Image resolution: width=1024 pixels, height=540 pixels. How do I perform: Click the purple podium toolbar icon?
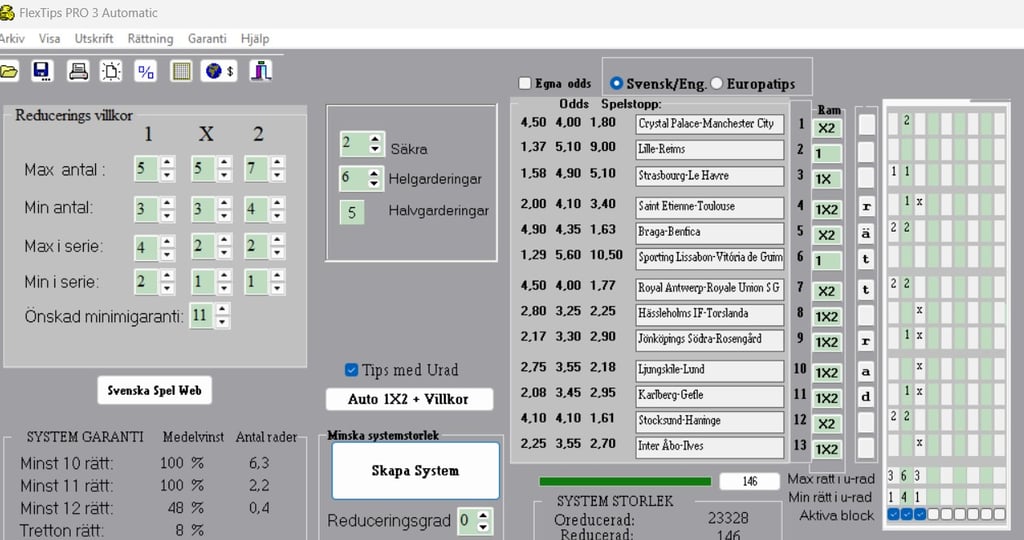(x=261, y=71)
